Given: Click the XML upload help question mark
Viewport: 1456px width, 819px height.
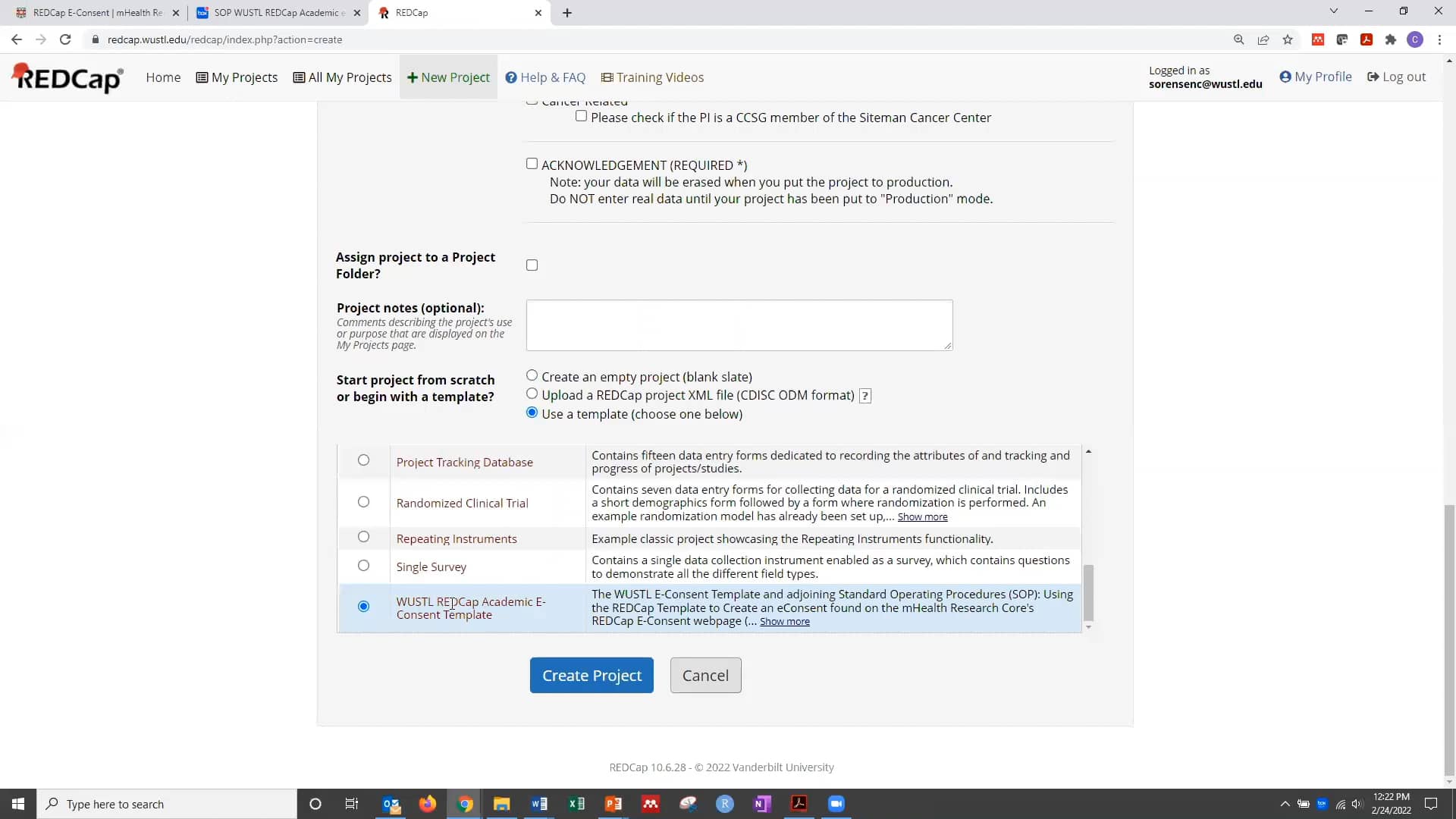Looking at the screenshot, I should pyautogui.click(x=865, y=396).
